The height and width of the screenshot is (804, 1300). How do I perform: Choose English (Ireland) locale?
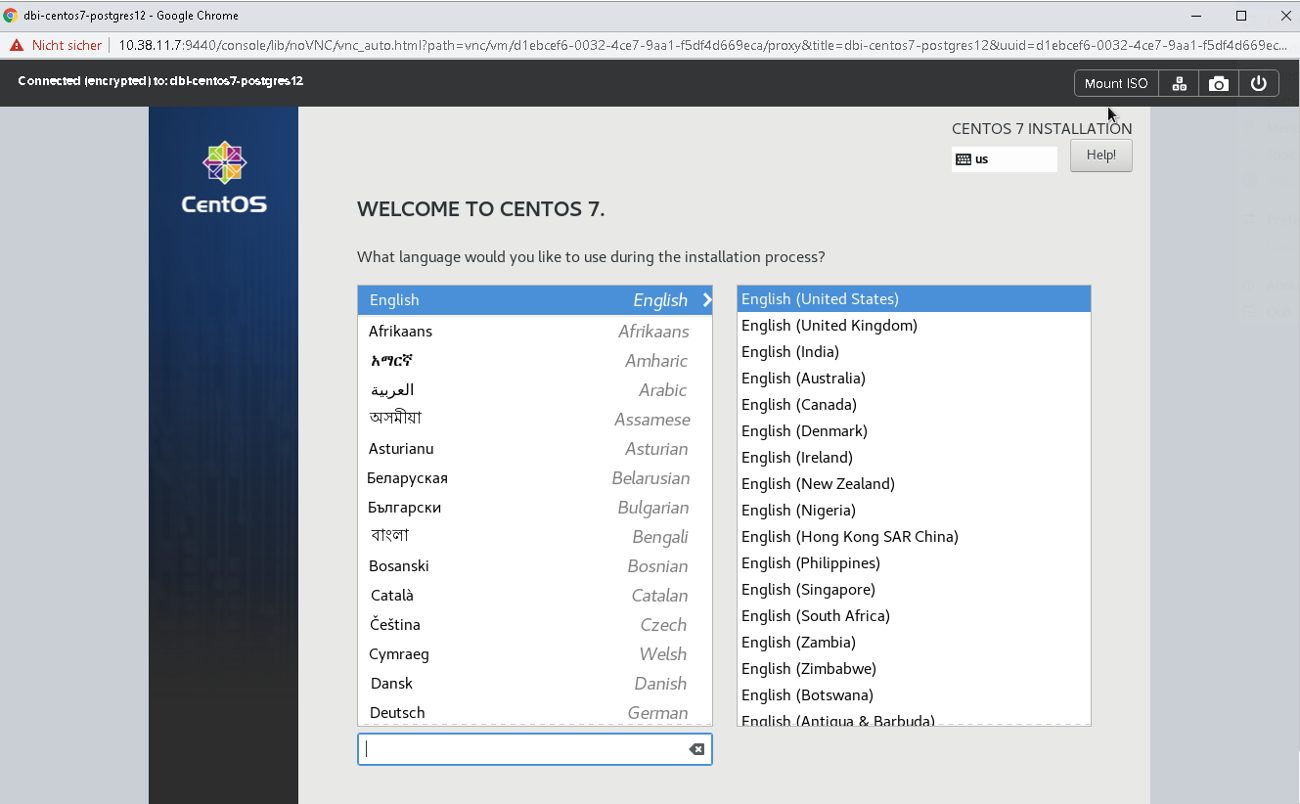[914, 457]
